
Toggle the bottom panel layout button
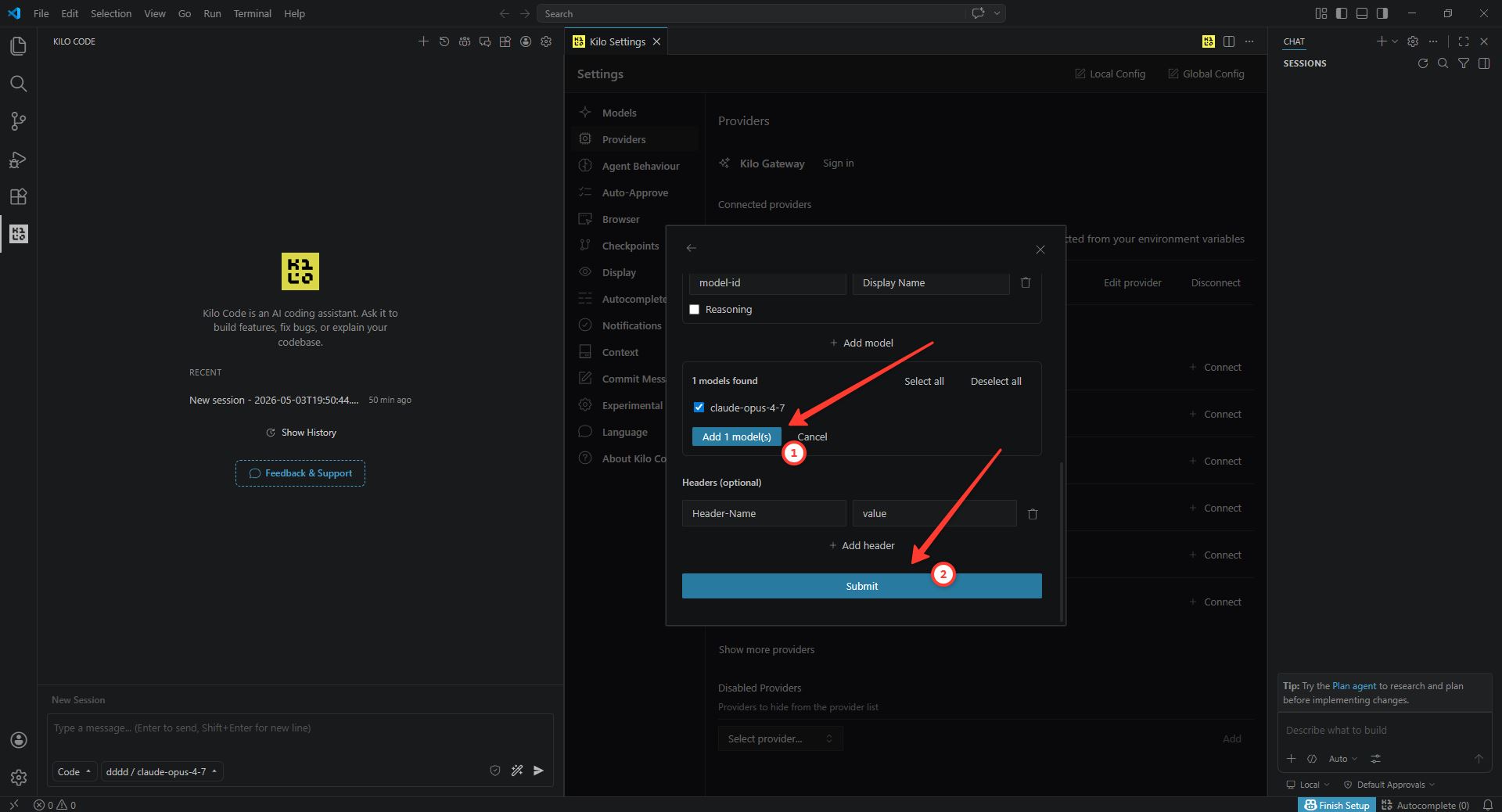pos(1362,13)
